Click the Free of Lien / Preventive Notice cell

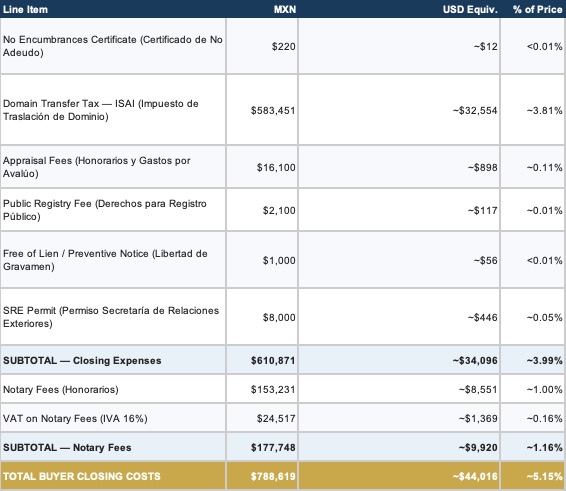pos(113,260)
